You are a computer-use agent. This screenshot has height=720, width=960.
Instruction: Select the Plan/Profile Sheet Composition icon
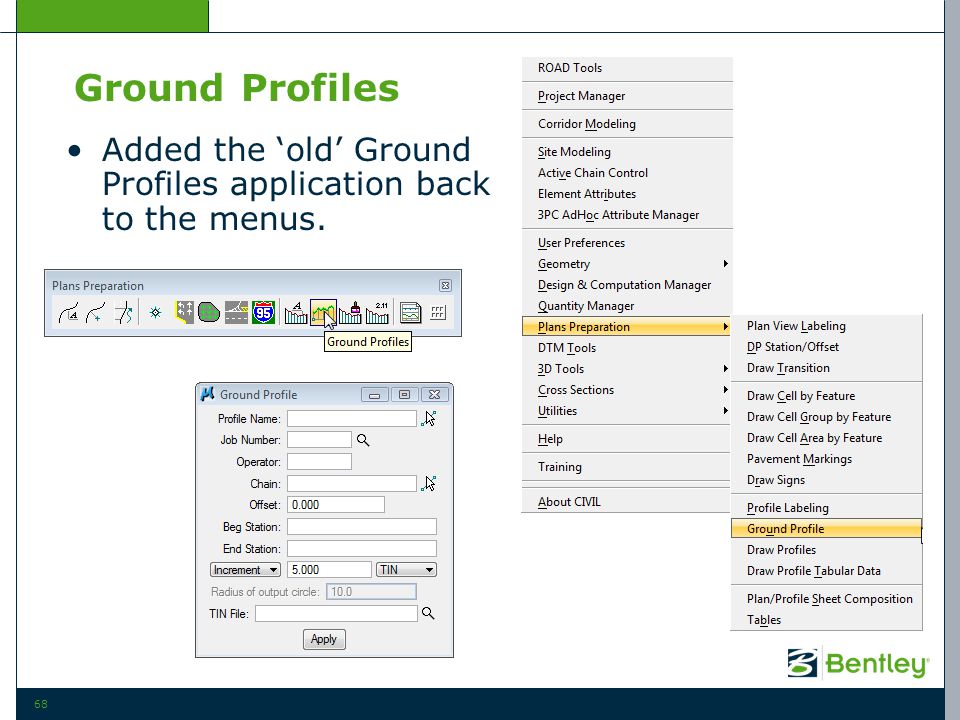pos(410,313)
